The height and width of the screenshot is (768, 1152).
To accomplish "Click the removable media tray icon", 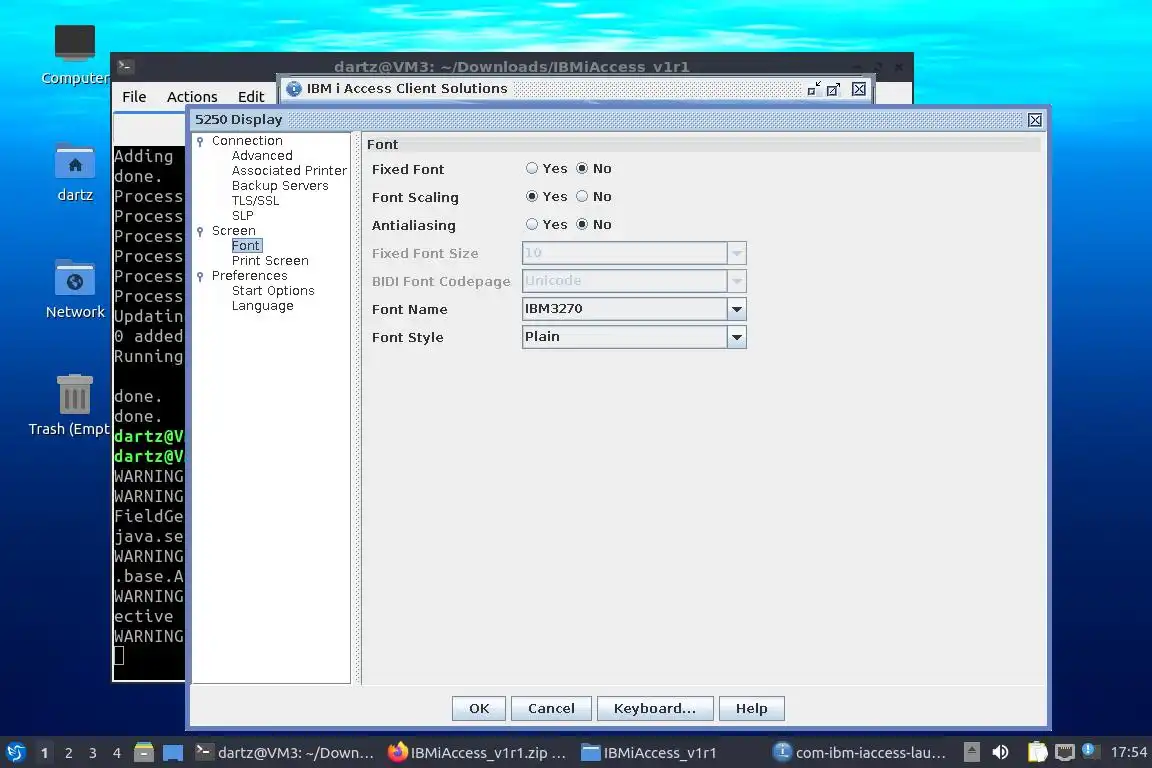I will click(x=971, y=753).
